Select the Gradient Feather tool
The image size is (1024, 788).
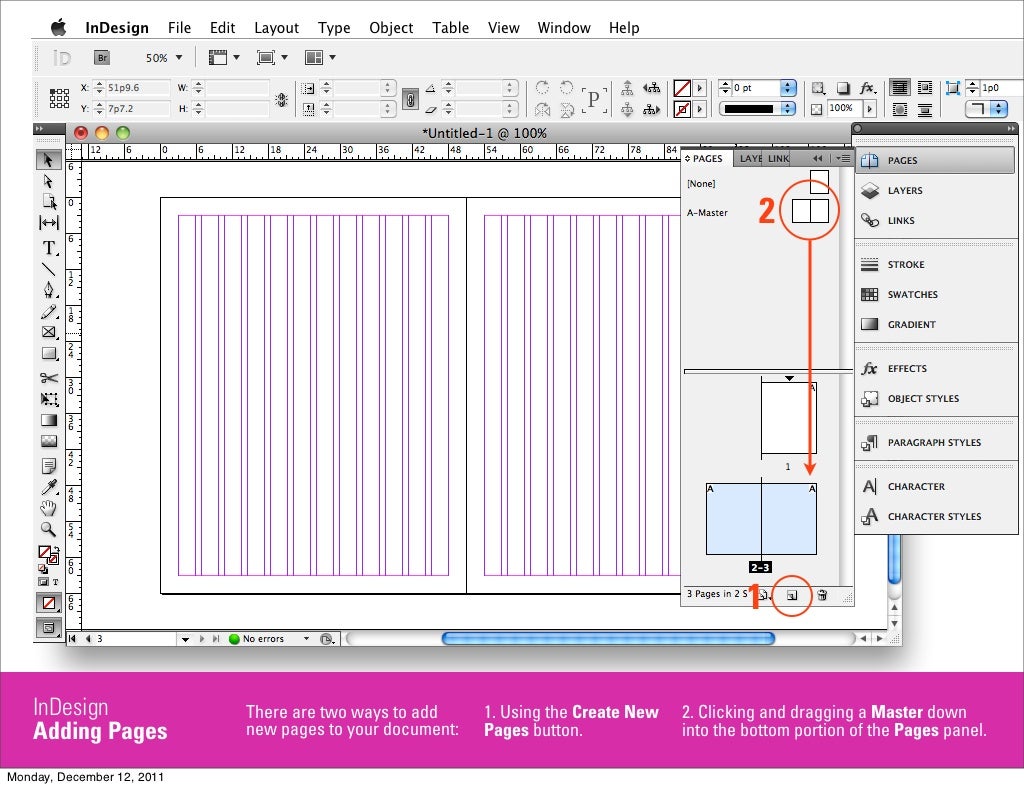click(x=49, y=441)
